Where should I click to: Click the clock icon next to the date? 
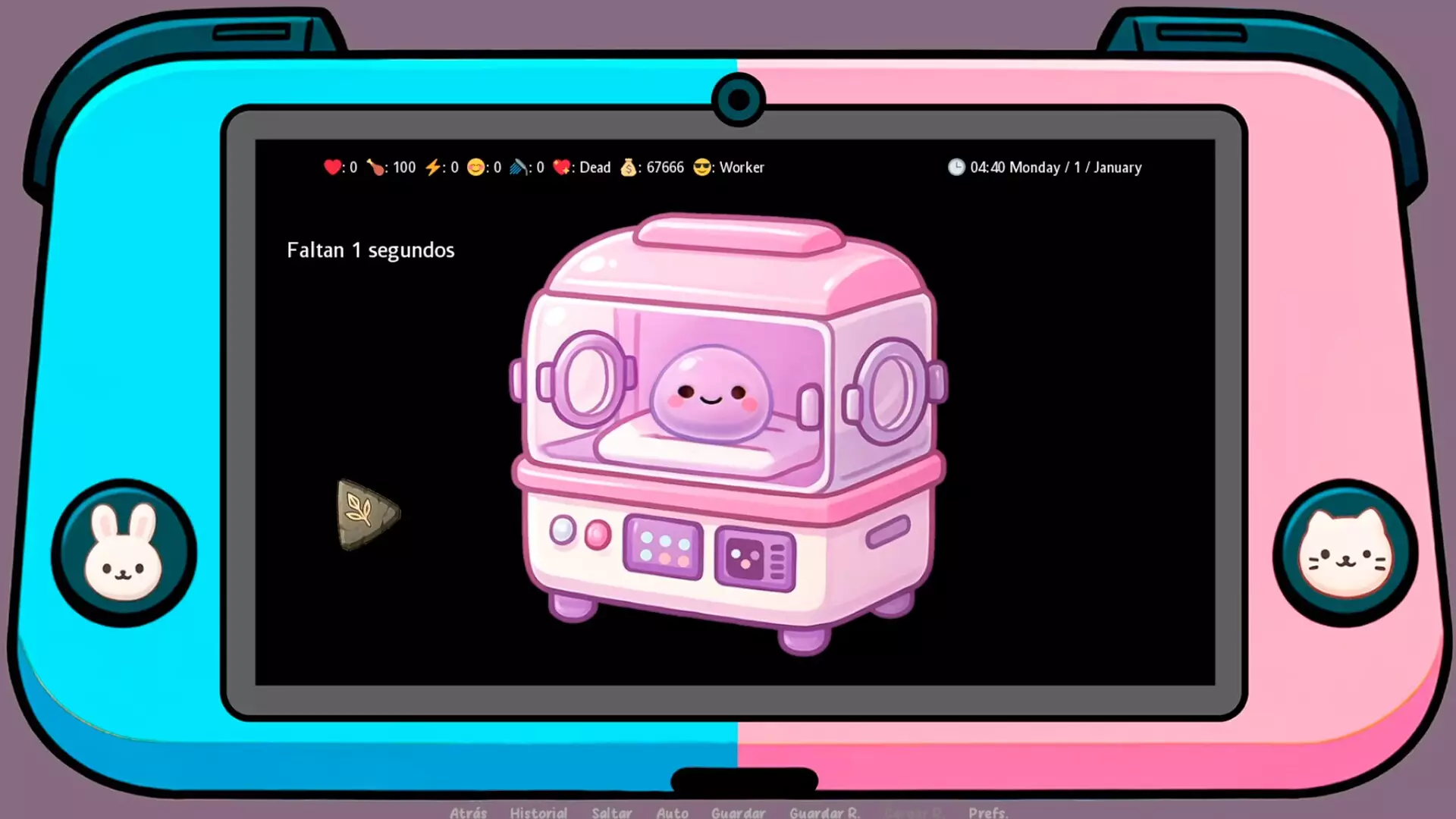pos(956,167)
